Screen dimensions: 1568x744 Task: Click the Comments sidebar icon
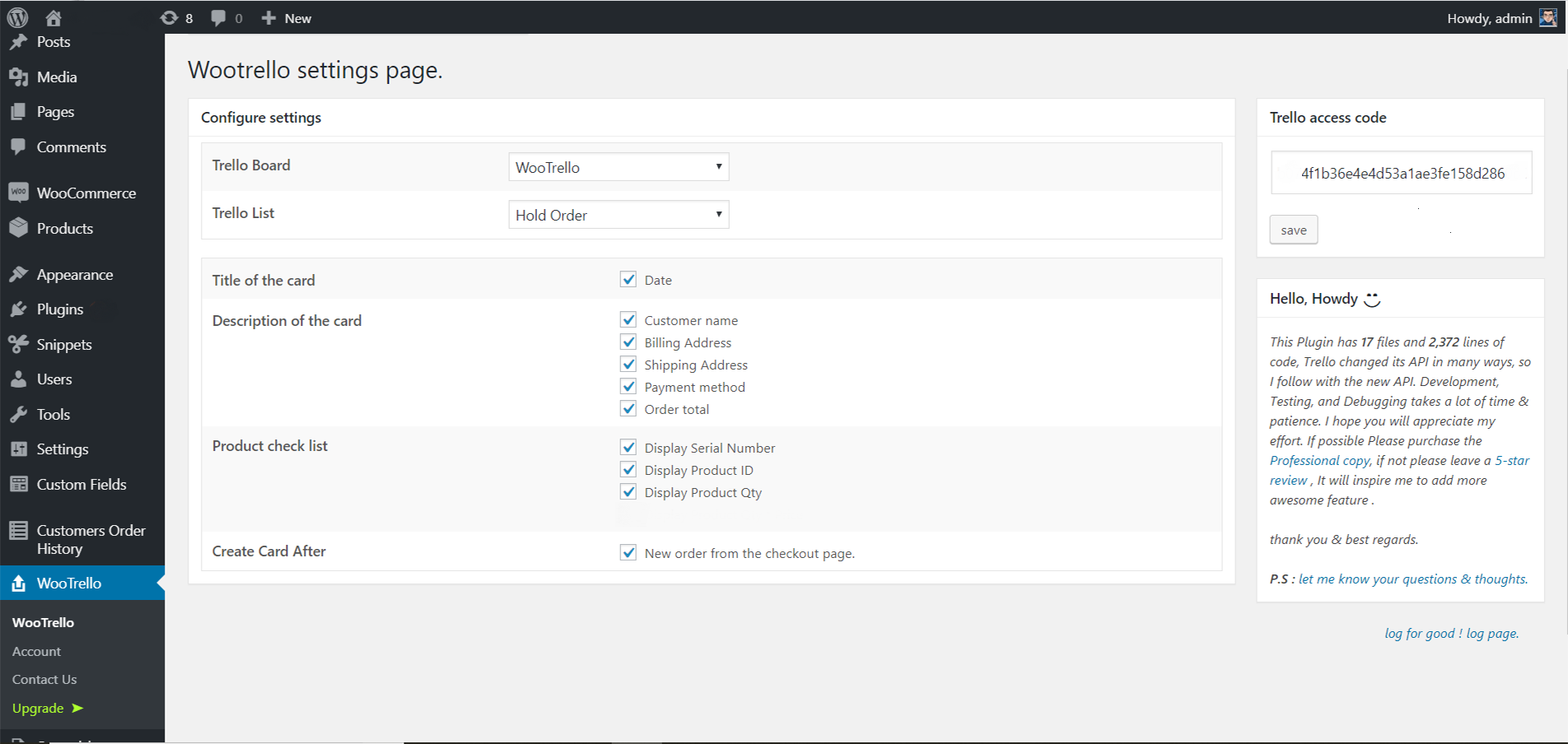tap(18, 147)
